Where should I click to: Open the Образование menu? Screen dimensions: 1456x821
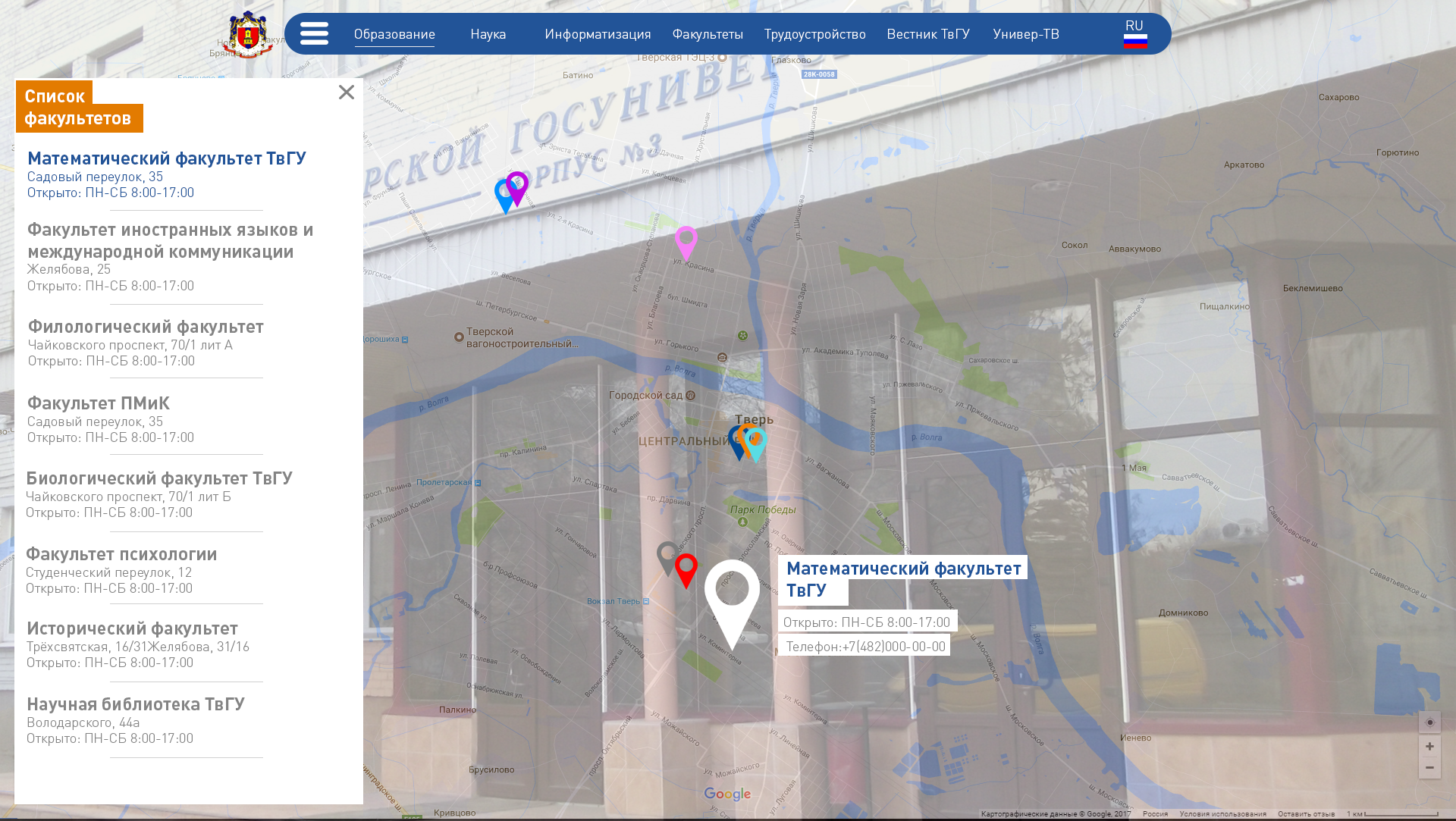click(394, 34)
